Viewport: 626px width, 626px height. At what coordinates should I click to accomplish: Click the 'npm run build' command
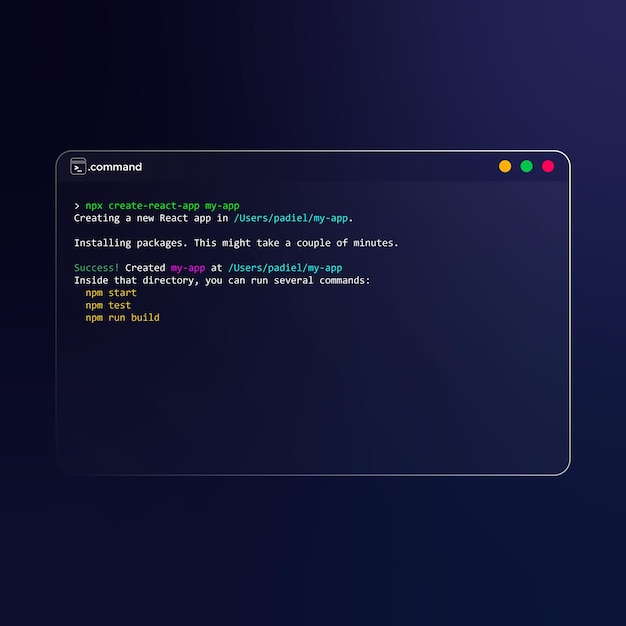(123, 317)
